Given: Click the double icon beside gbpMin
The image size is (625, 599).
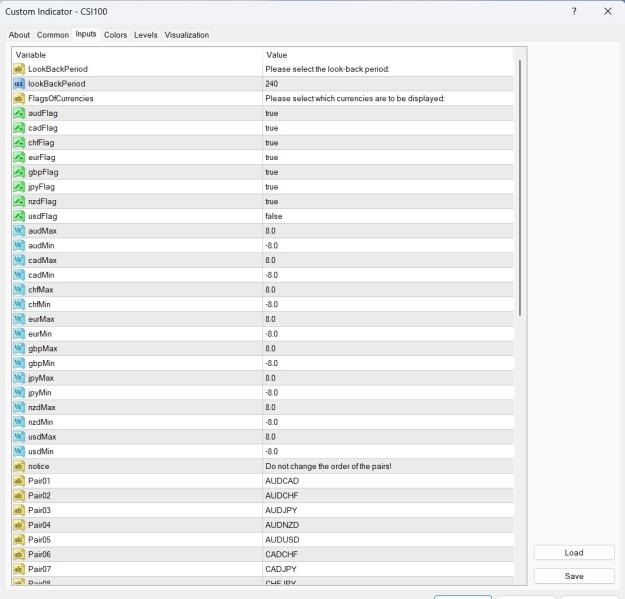Looking at the screenshot, I should click(x=19, y=363).
